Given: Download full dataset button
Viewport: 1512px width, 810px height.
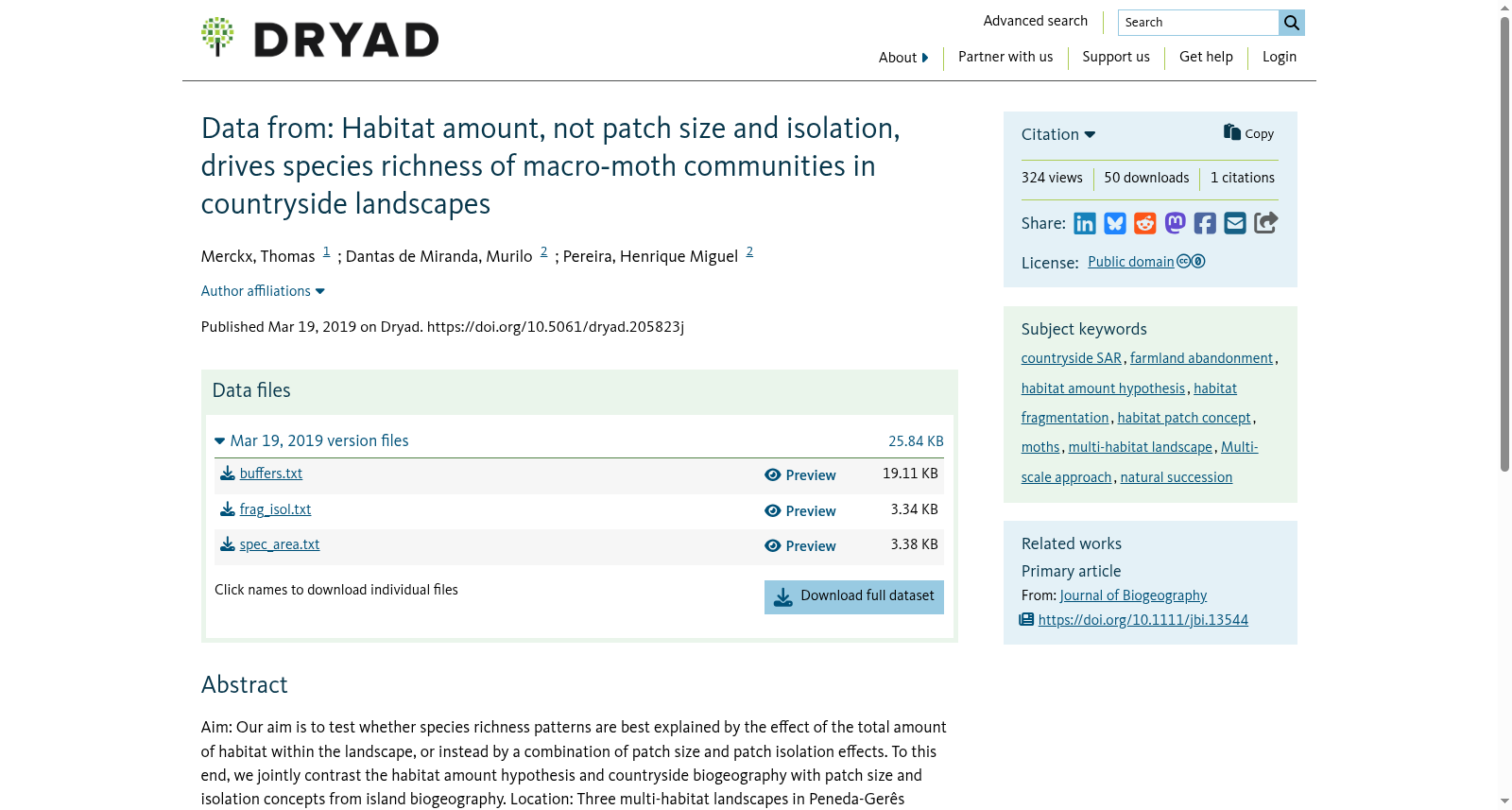Looking at the screenshot, I should 854,597.
